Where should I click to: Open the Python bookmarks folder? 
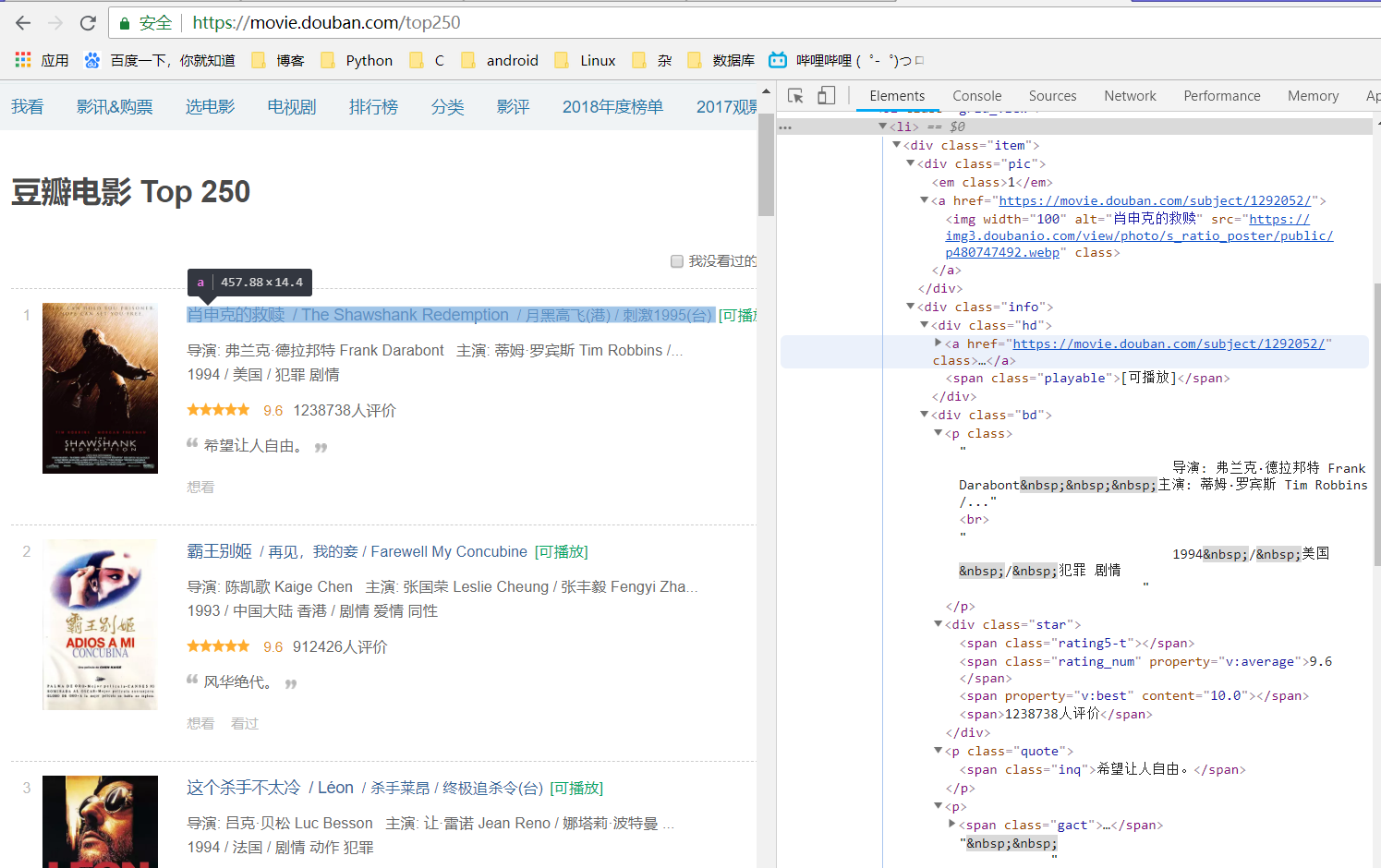pos(357,60)
